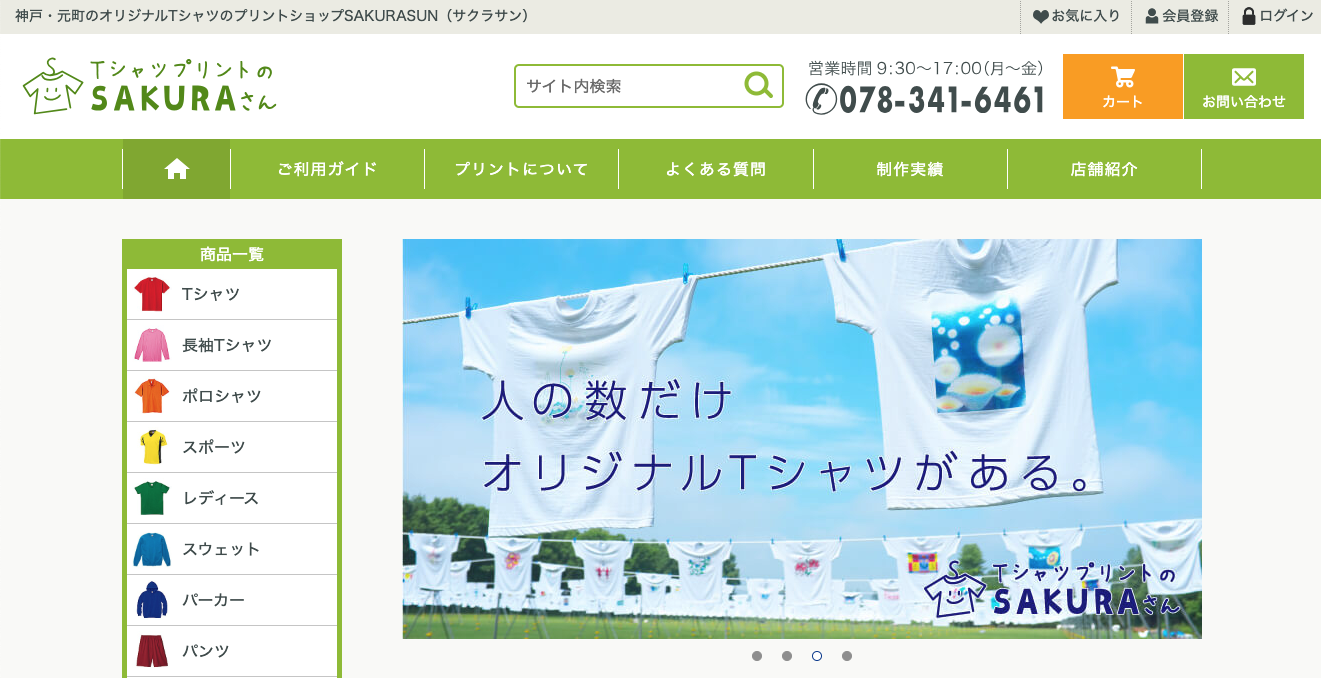Open お気に入り favorites link
1321x678 pixels.
coord(1076,16)
